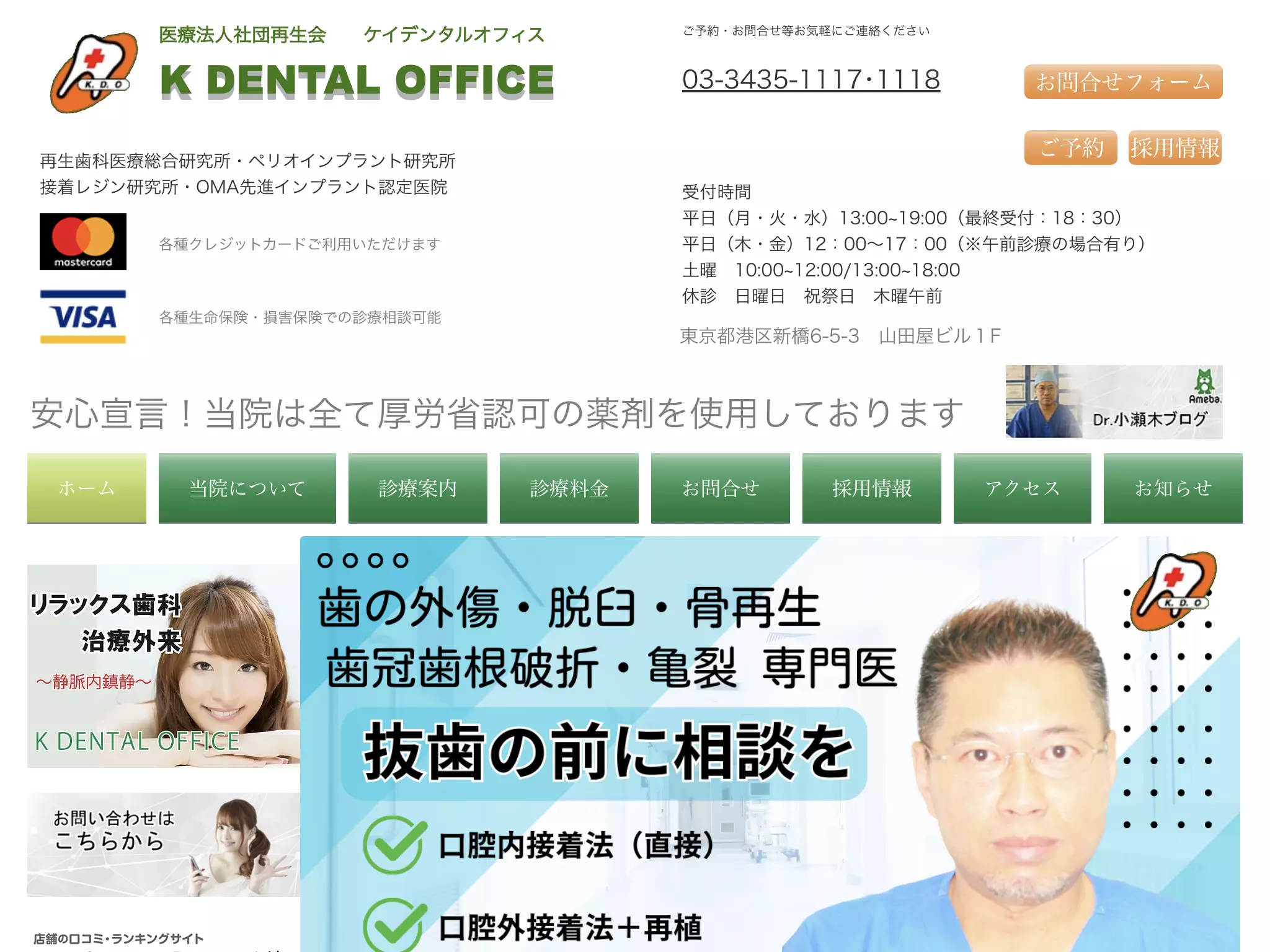This screenshot has height=952, width=1270.
Task: Click the 抜歯の前に相談を slideshow banner
Action: 770,744
